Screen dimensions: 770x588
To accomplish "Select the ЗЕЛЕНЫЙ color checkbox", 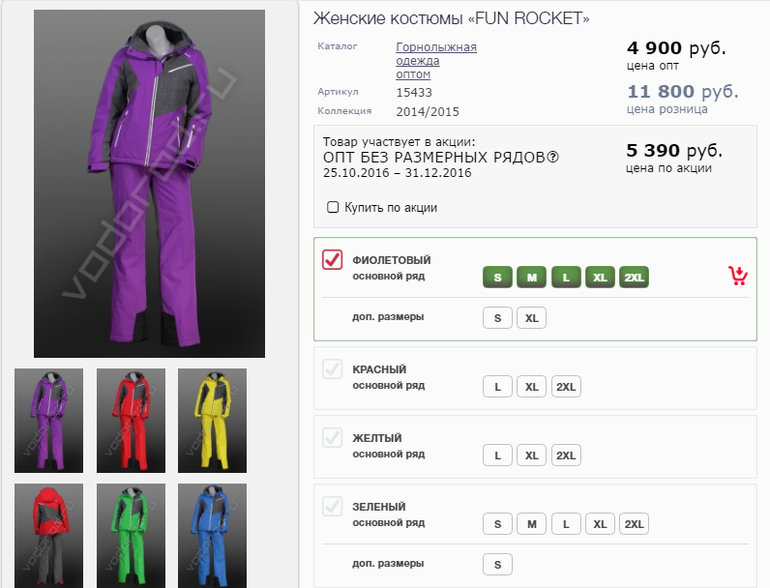I will coord(333,507).
